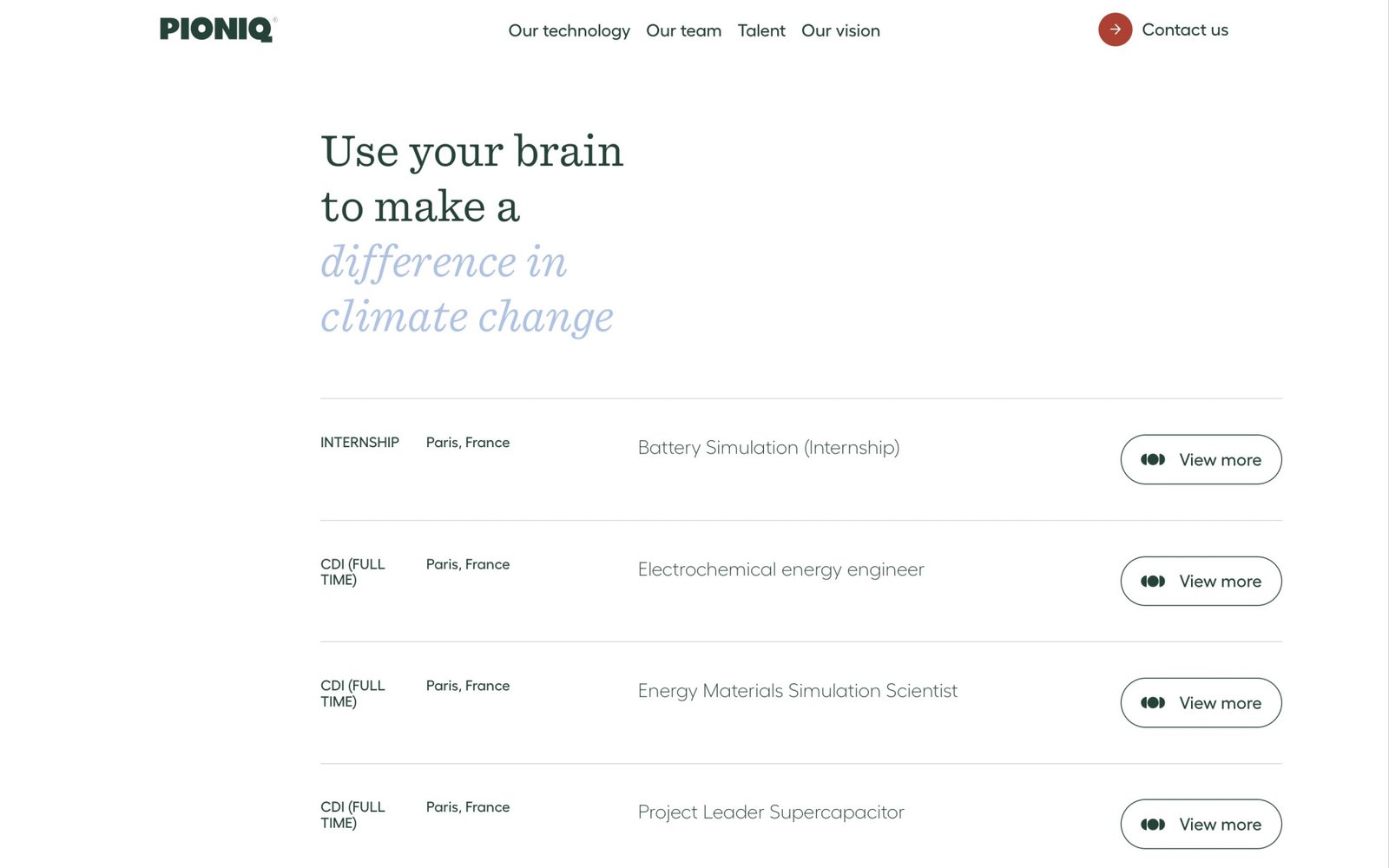The image size is (1389, 868).
Task: View more about the Battery Simulation internship
Action: pos(1220,460)
